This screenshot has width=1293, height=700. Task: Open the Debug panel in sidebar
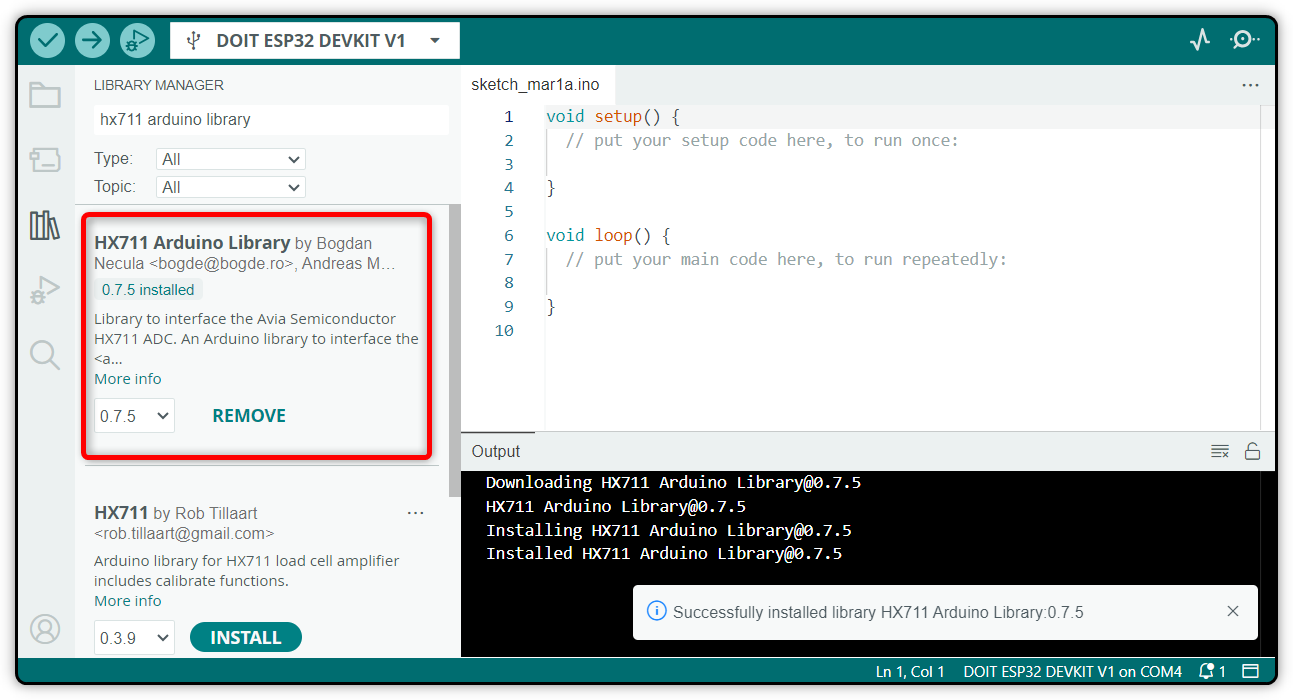(45, 290)
